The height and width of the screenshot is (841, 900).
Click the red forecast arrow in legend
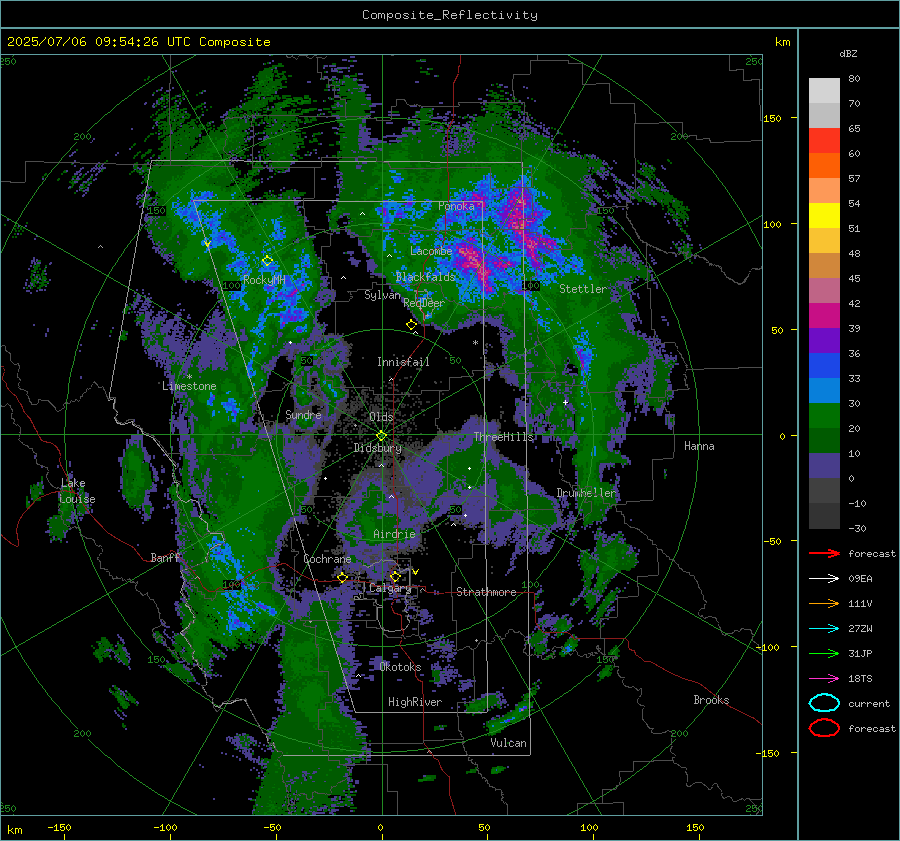(824, 553)
